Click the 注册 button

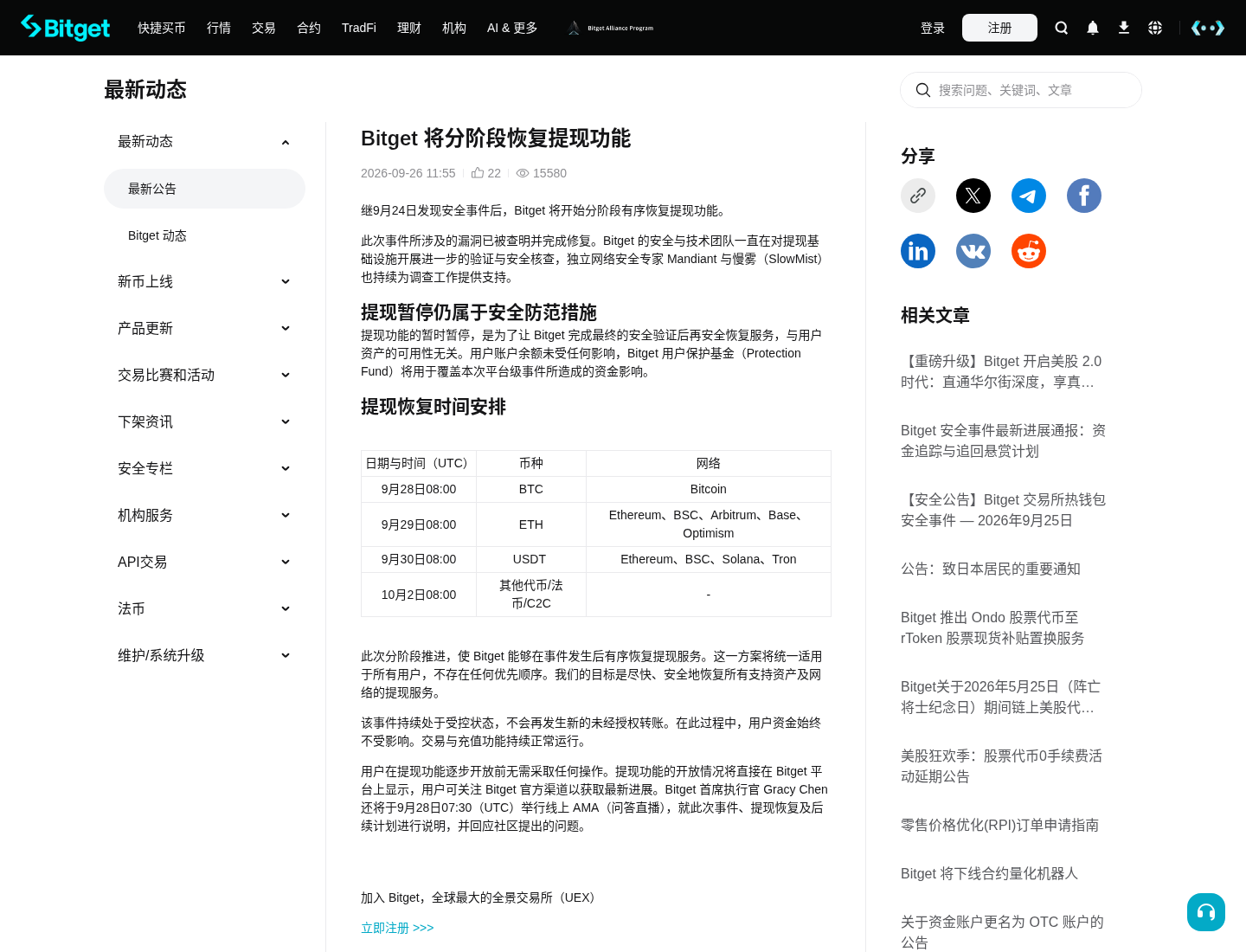point(999,28)
